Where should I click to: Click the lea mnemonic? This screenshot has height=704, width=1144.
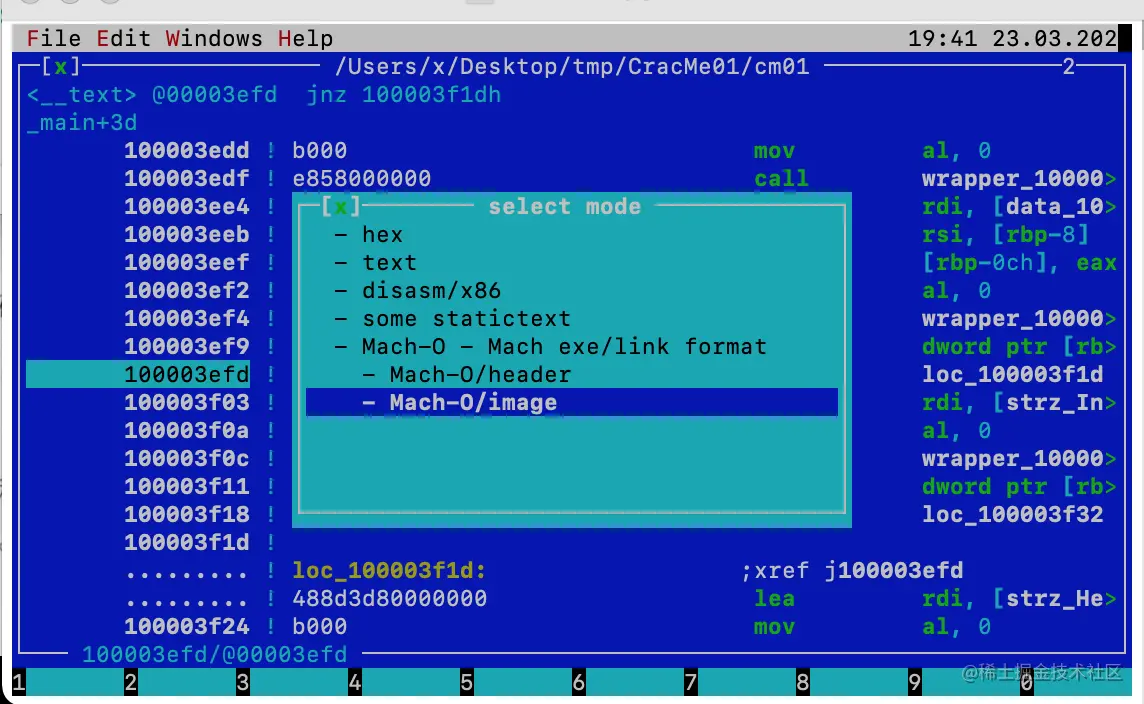click(774, 599)
